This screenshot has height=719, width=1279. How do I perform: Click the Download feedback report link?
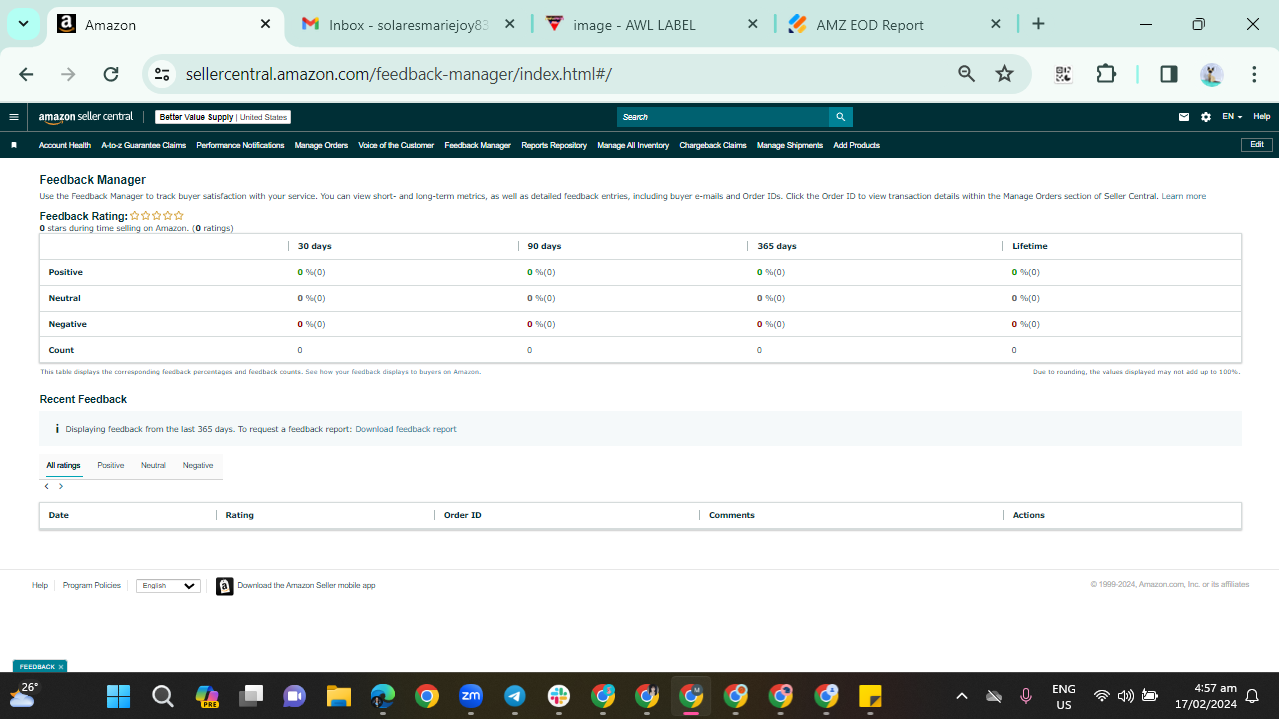click(x=406, y=429)
